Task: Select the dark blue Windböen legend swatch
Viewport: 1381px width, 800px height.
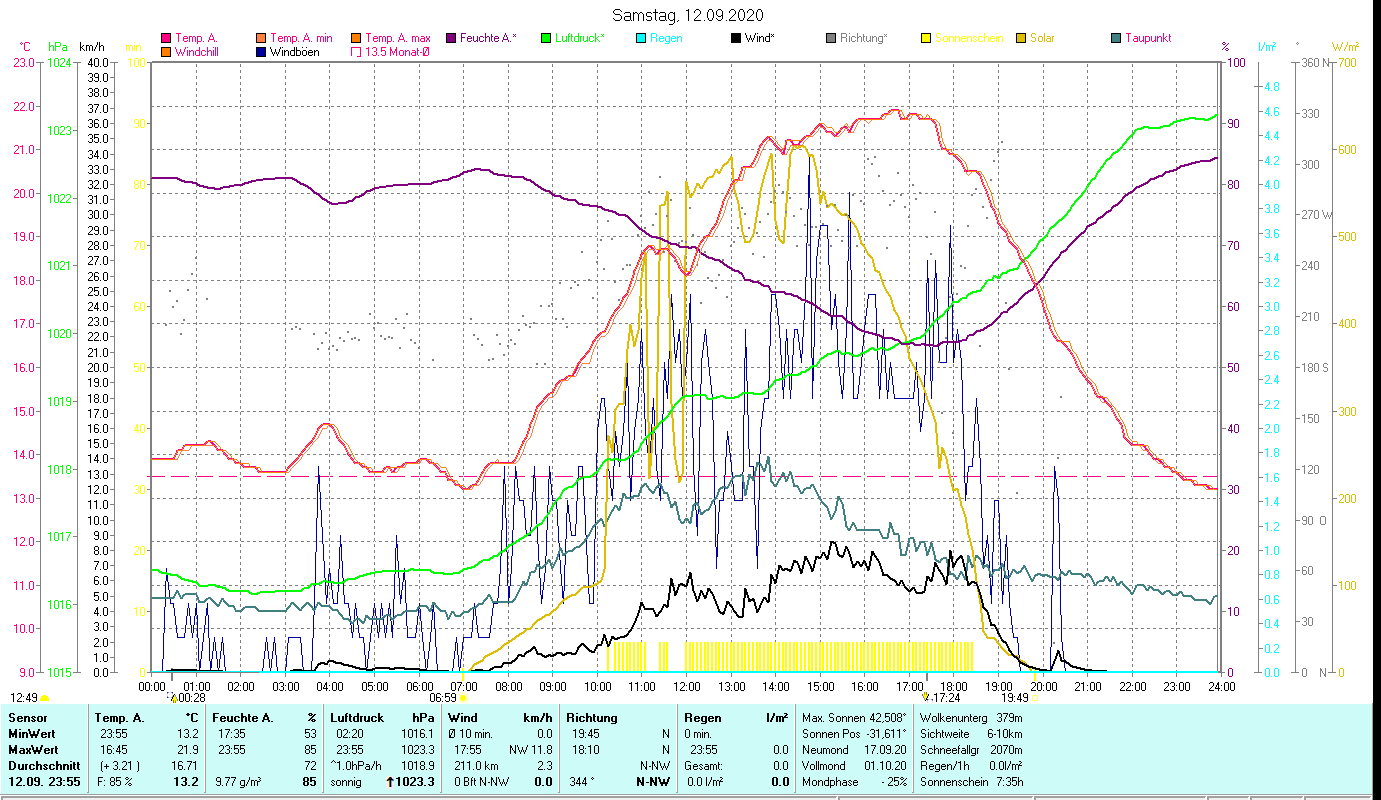Action: tap(261, 52)
